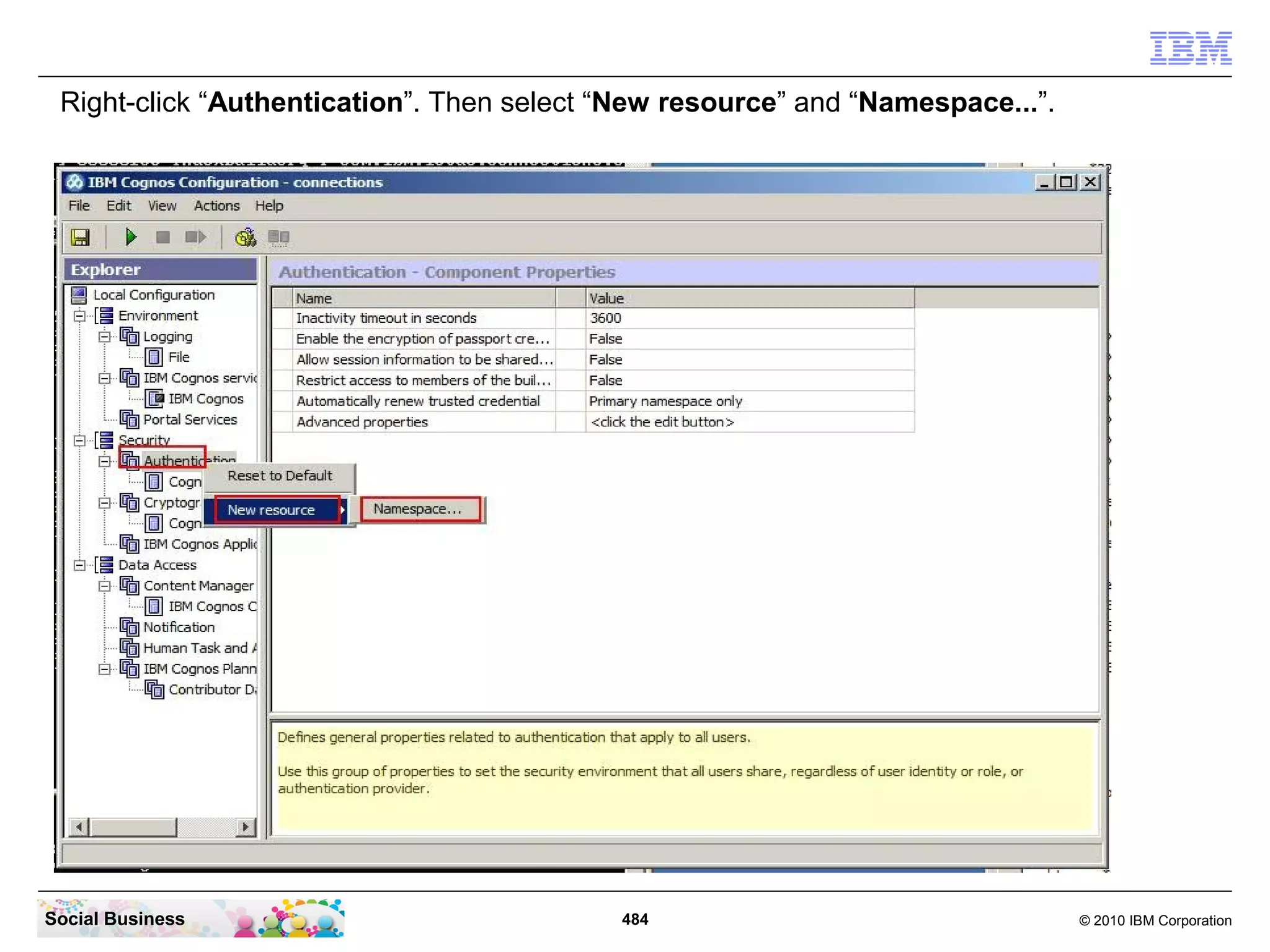Click Explorer scrollbar left arrow
The height and width of the screenshot is (952, 1270).
(x=79, y=827)
